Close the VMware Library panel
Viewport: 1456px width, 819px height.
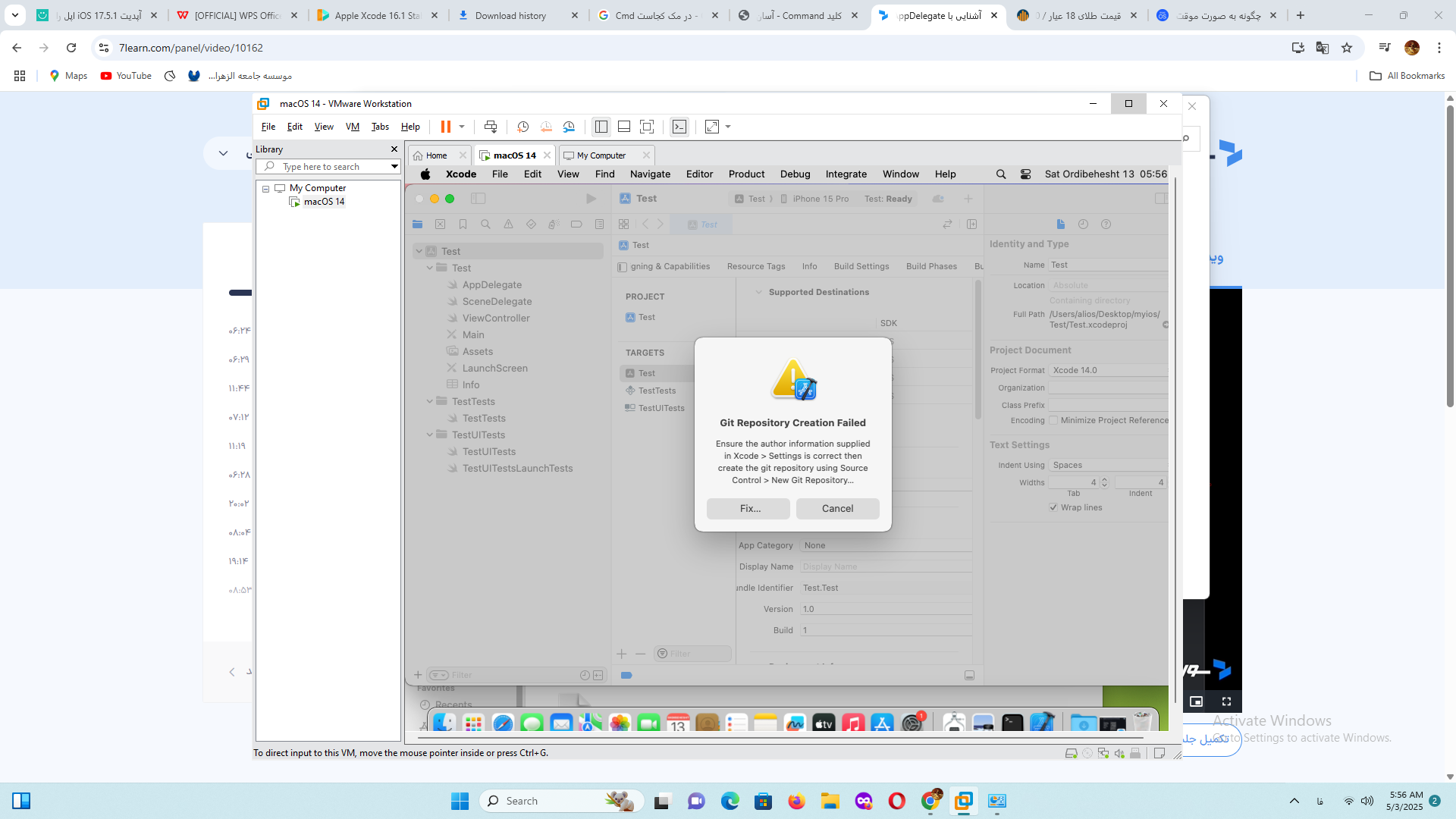394,149
